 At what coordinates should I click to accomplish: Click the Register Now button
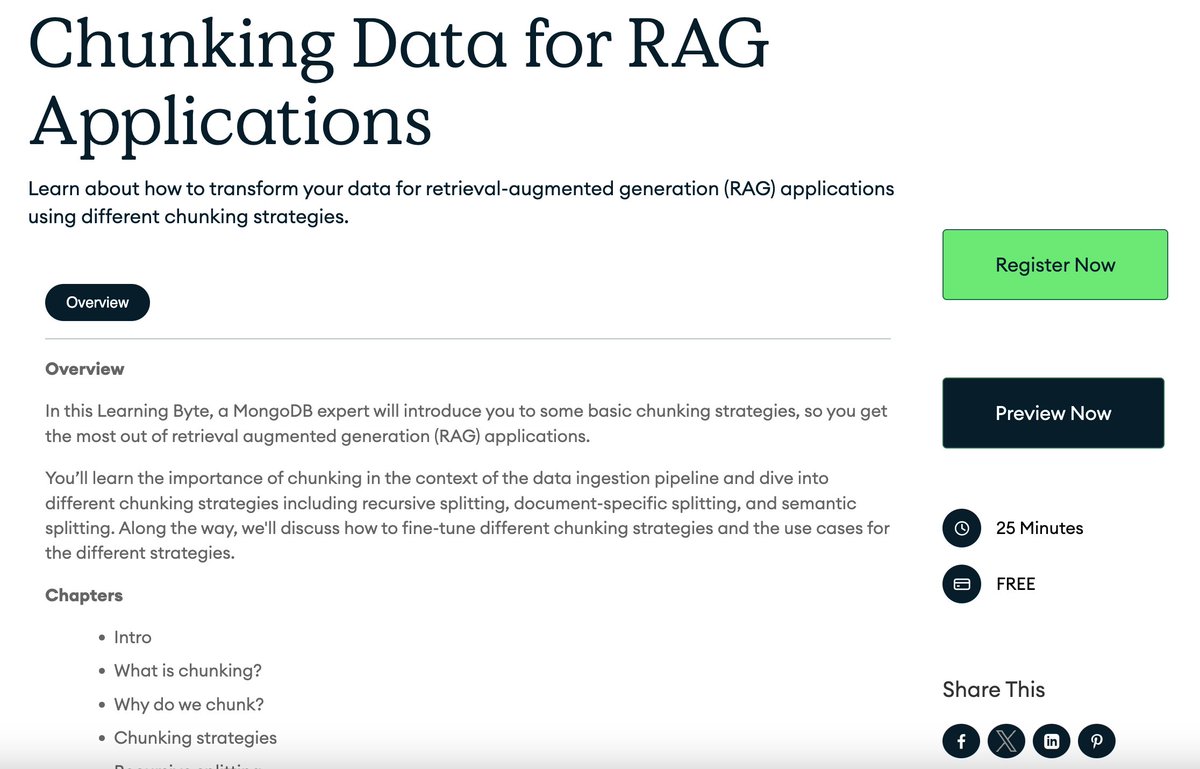(x=1054, y=264)
